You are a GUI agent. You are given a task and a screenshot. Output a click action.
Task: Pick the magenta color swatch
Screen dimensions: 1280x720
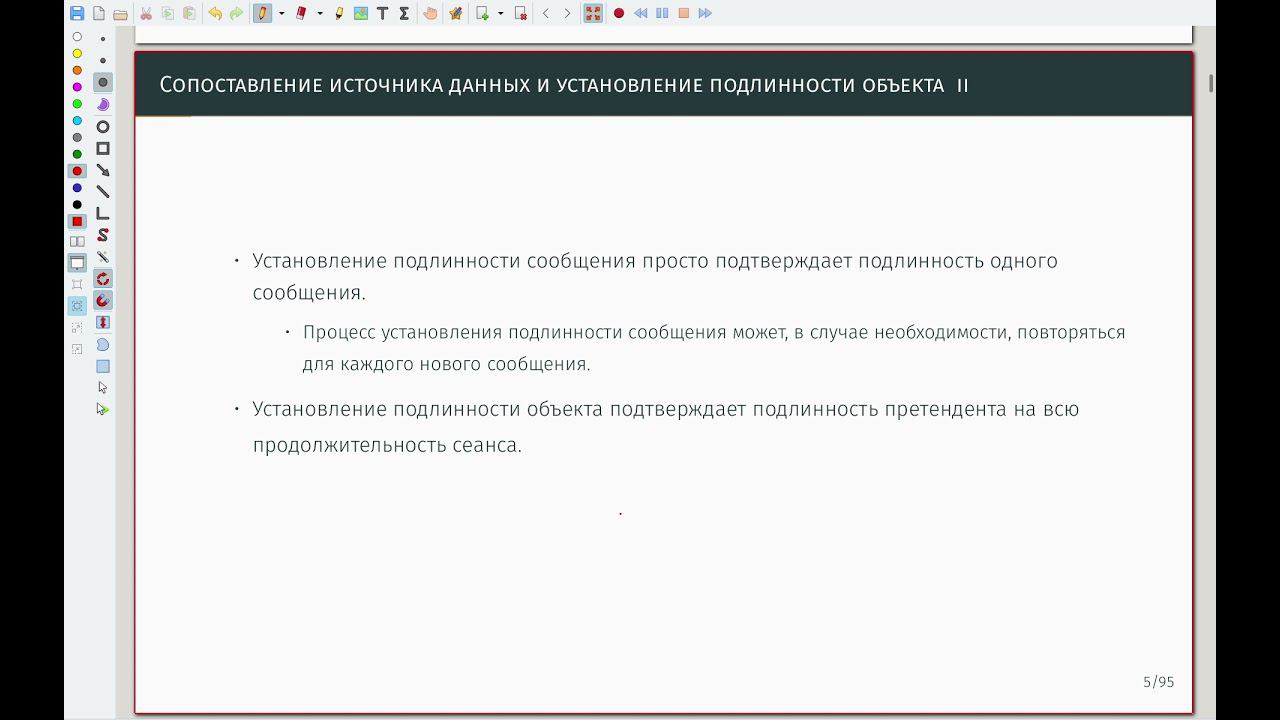click(77, 87)
